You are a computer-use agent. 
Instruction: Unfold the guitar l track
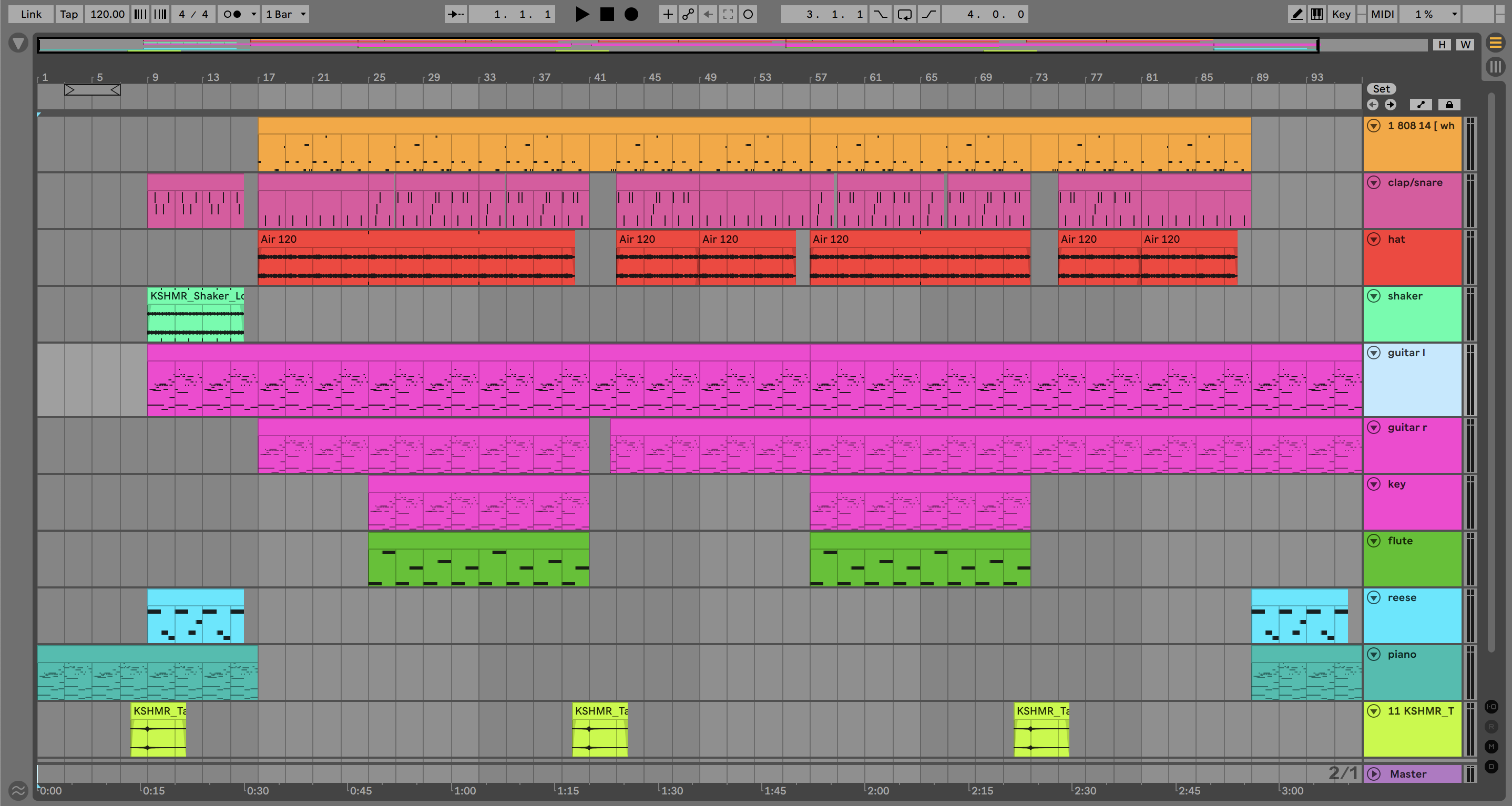coord(1374,353)
